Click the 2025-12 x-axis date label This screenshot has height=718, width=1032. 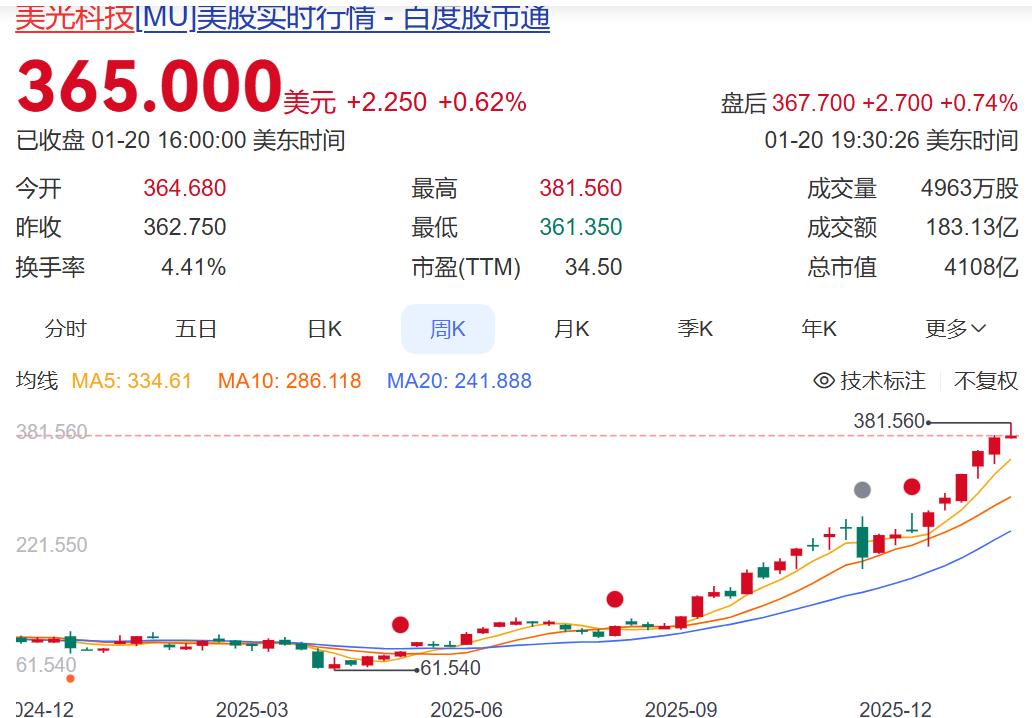coord(896,709)
